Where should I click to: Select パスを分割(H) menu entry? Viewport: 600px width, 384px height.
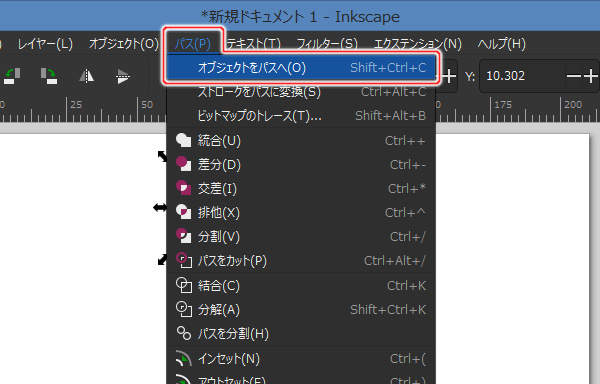tap(301, 334)
